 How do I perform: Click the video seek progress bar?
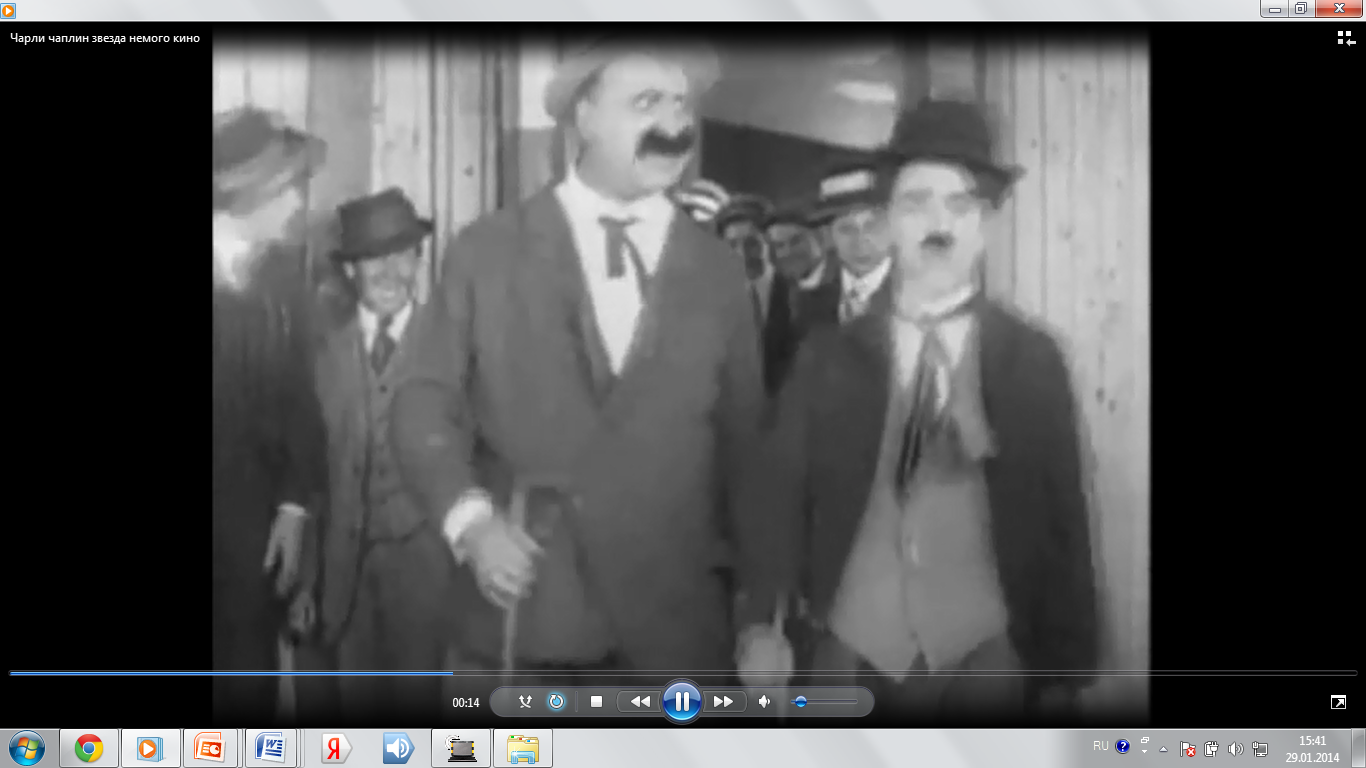[x=683, y=673]
